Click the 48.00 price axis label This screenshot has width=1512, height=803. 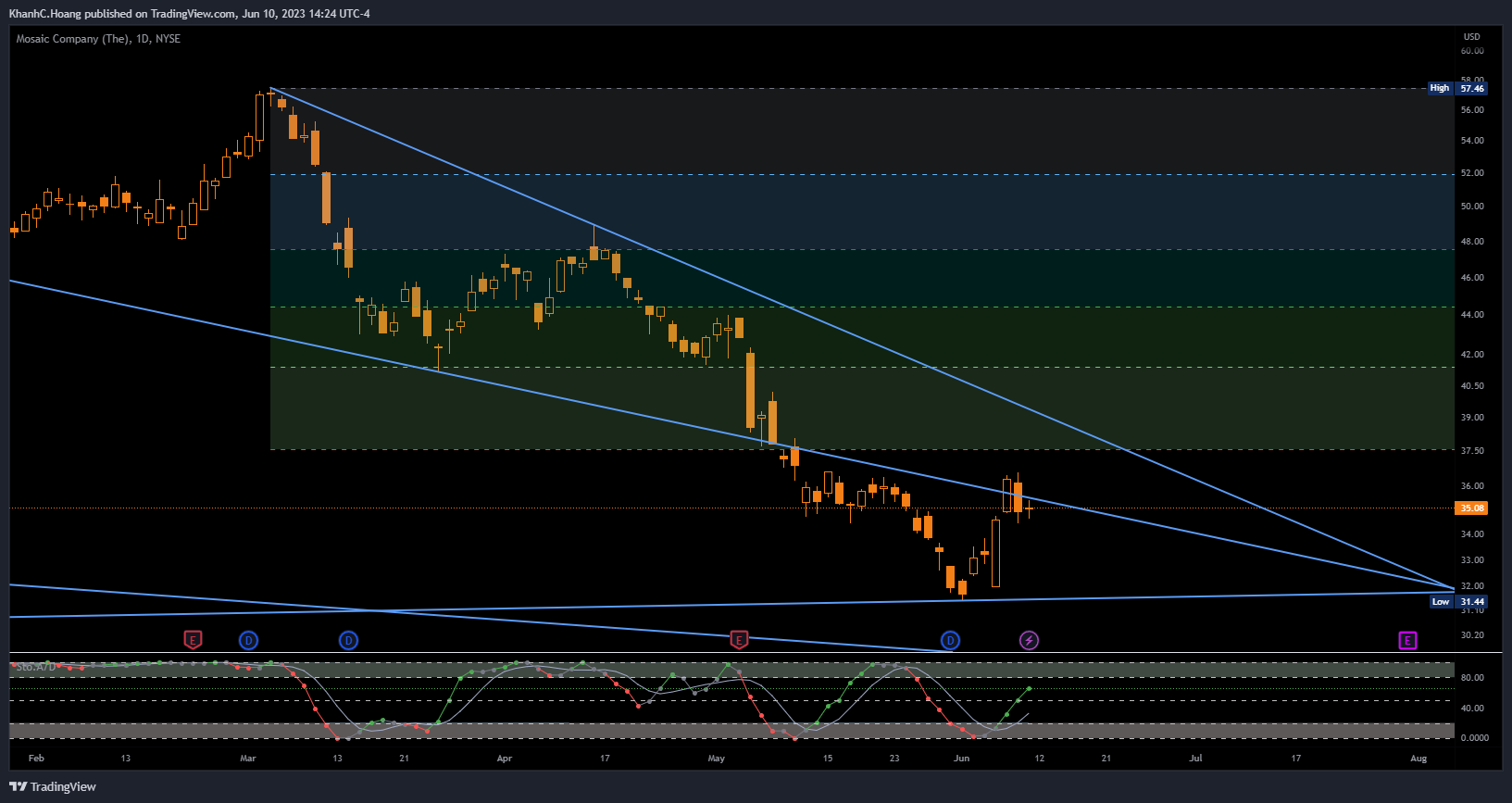(1472, 241)
